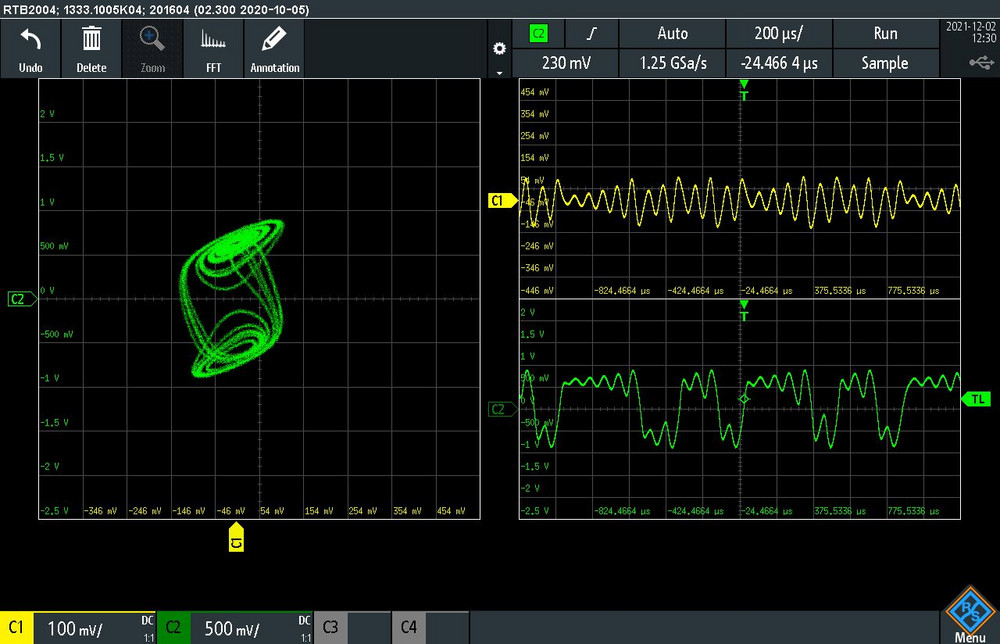1000x644 pixels.
Task: Click the 775.5336 µs label in the upper waveform
Action: 913,290
